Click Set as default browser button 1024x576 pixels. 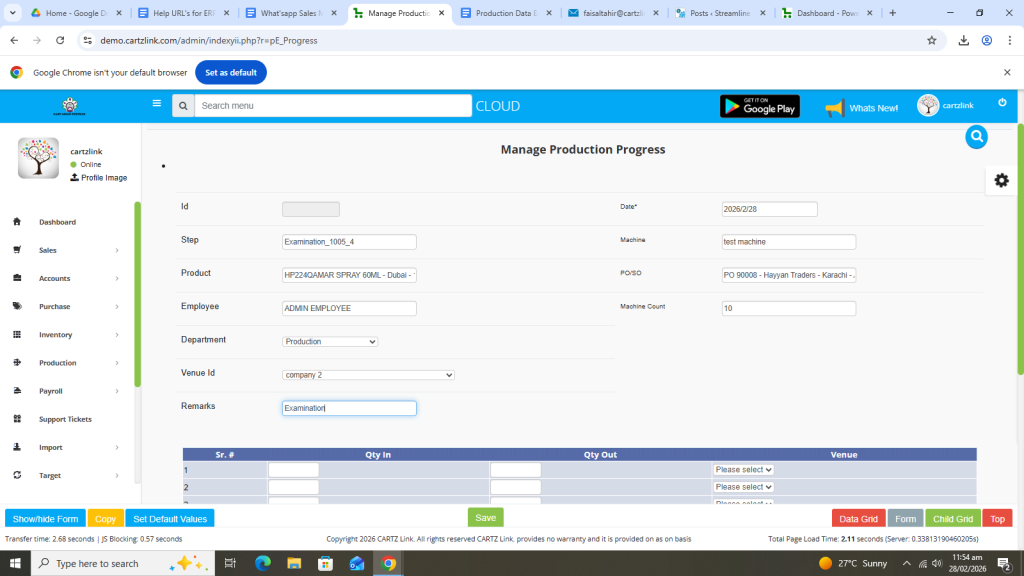(x=230, y=73)
